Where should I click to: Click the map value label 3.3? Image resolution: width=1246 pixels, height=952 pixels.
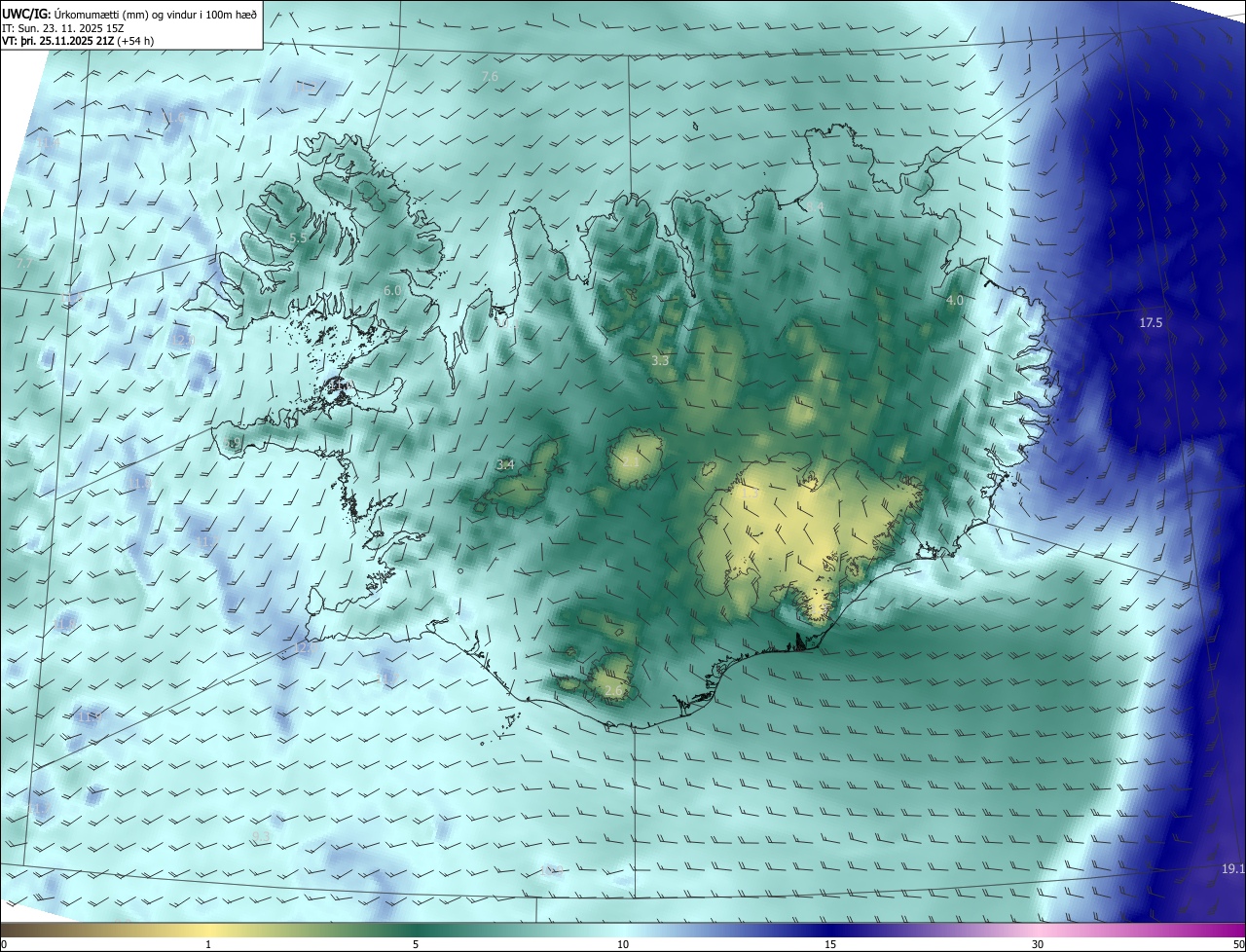(x=660, y=361)
